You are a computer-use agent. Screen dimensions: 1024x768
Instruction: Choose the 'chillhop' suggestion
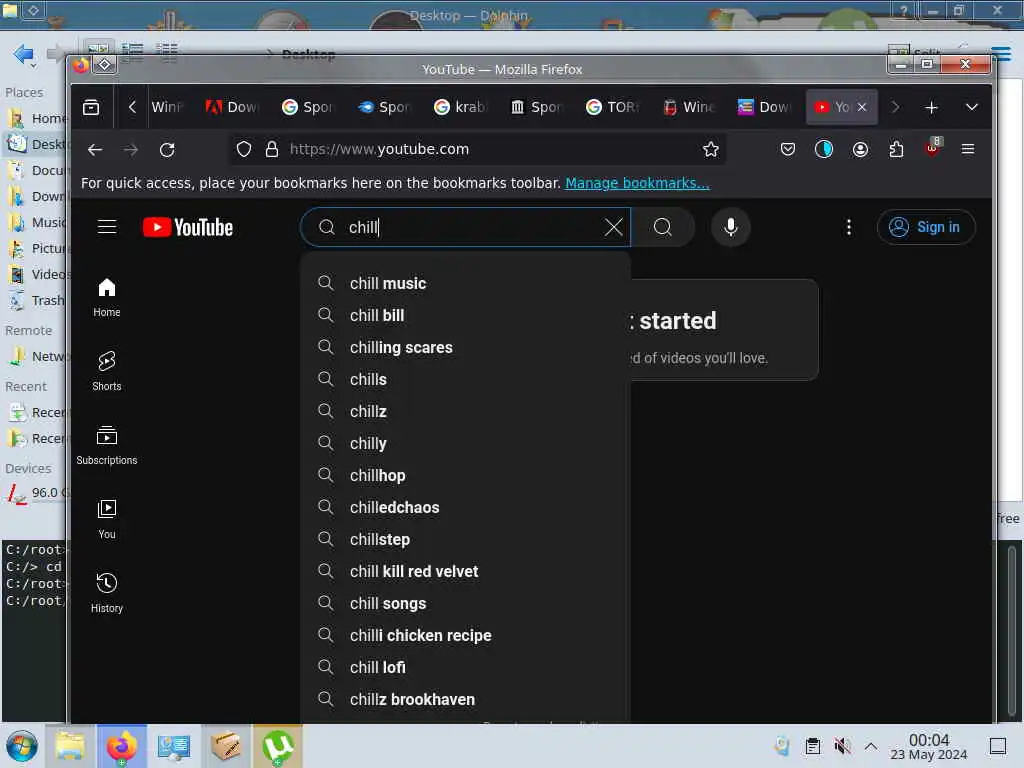(x=466, y=475)
